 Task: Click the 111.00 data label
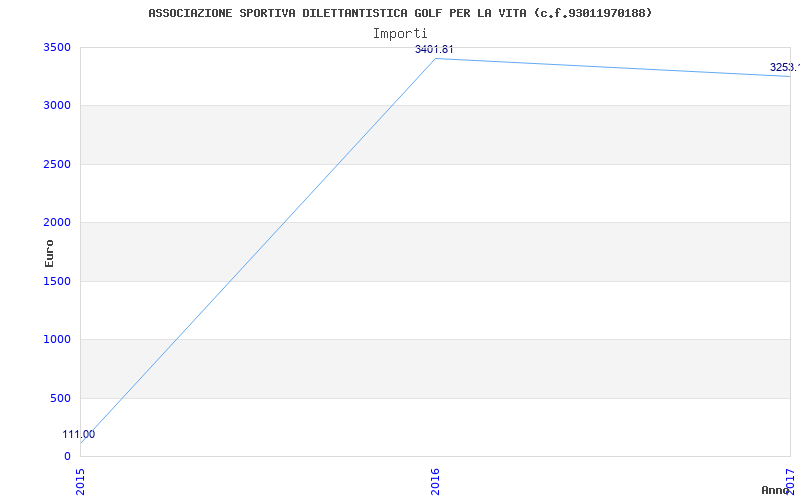[x=79, y=435]
